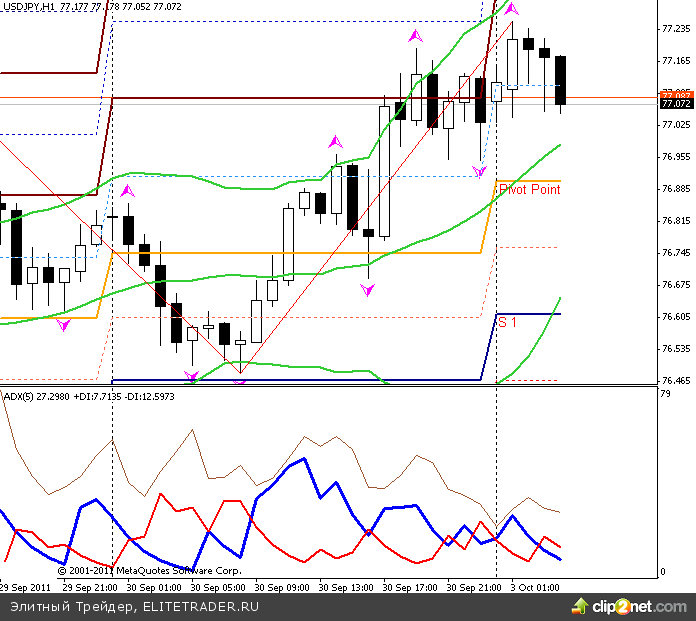This screenshot has height=621, width=696.
Task: Click the 76.605 price scale label
Action: (x=676, y=317)
